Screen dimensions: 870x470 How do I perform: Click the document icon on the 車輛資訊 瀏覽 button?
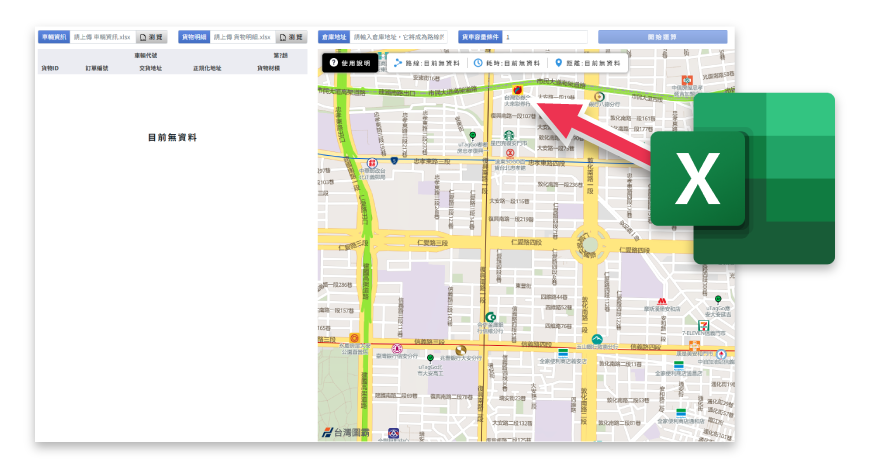(143, 37)
